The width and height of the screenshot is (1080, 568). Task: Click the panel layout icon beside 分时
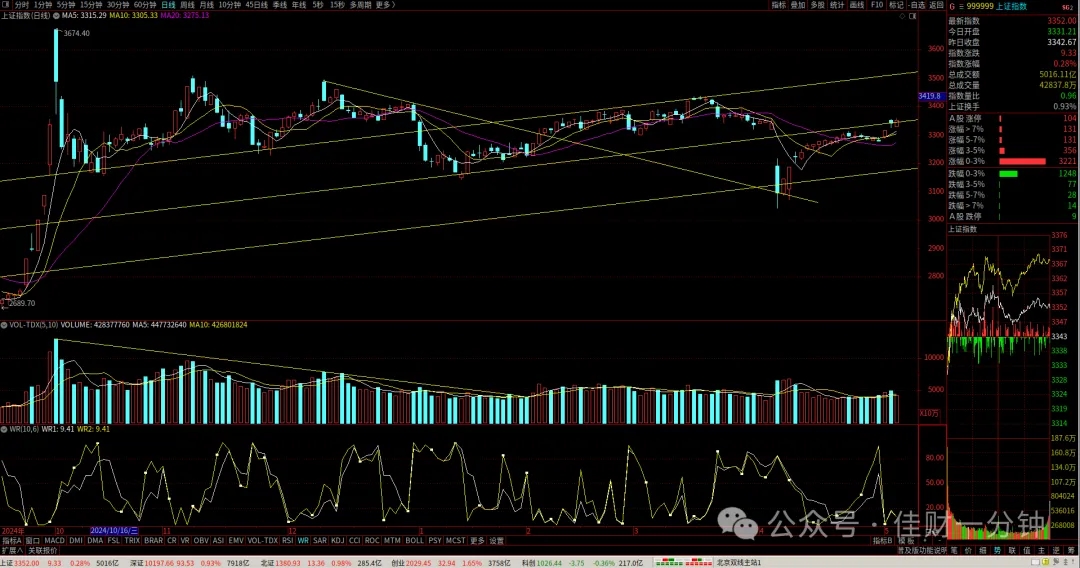pos(6,5)
